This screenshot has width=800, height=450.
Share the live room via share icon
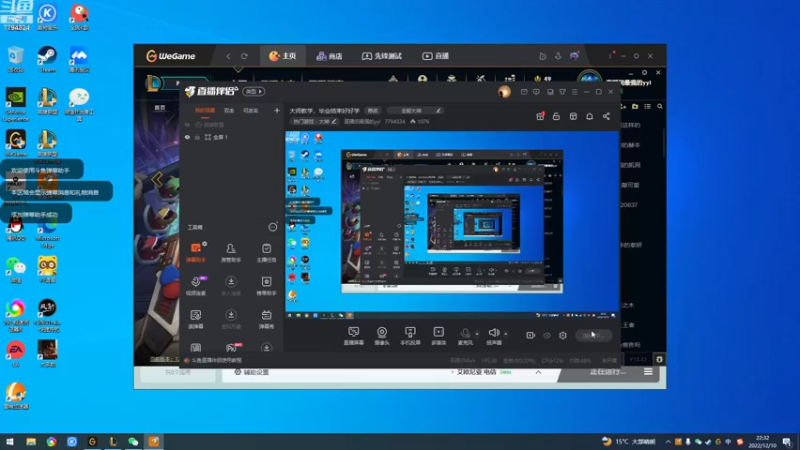point(606,116)
